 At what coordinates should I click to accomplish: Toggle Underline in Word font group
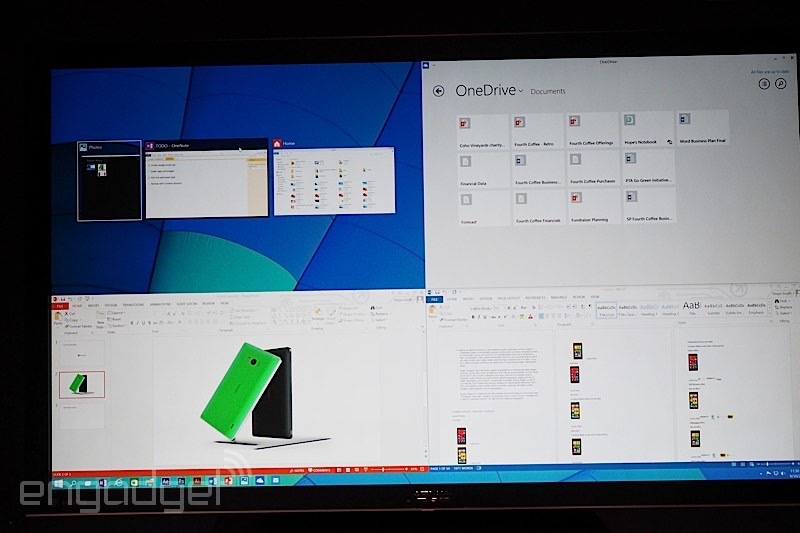point(485,317)
